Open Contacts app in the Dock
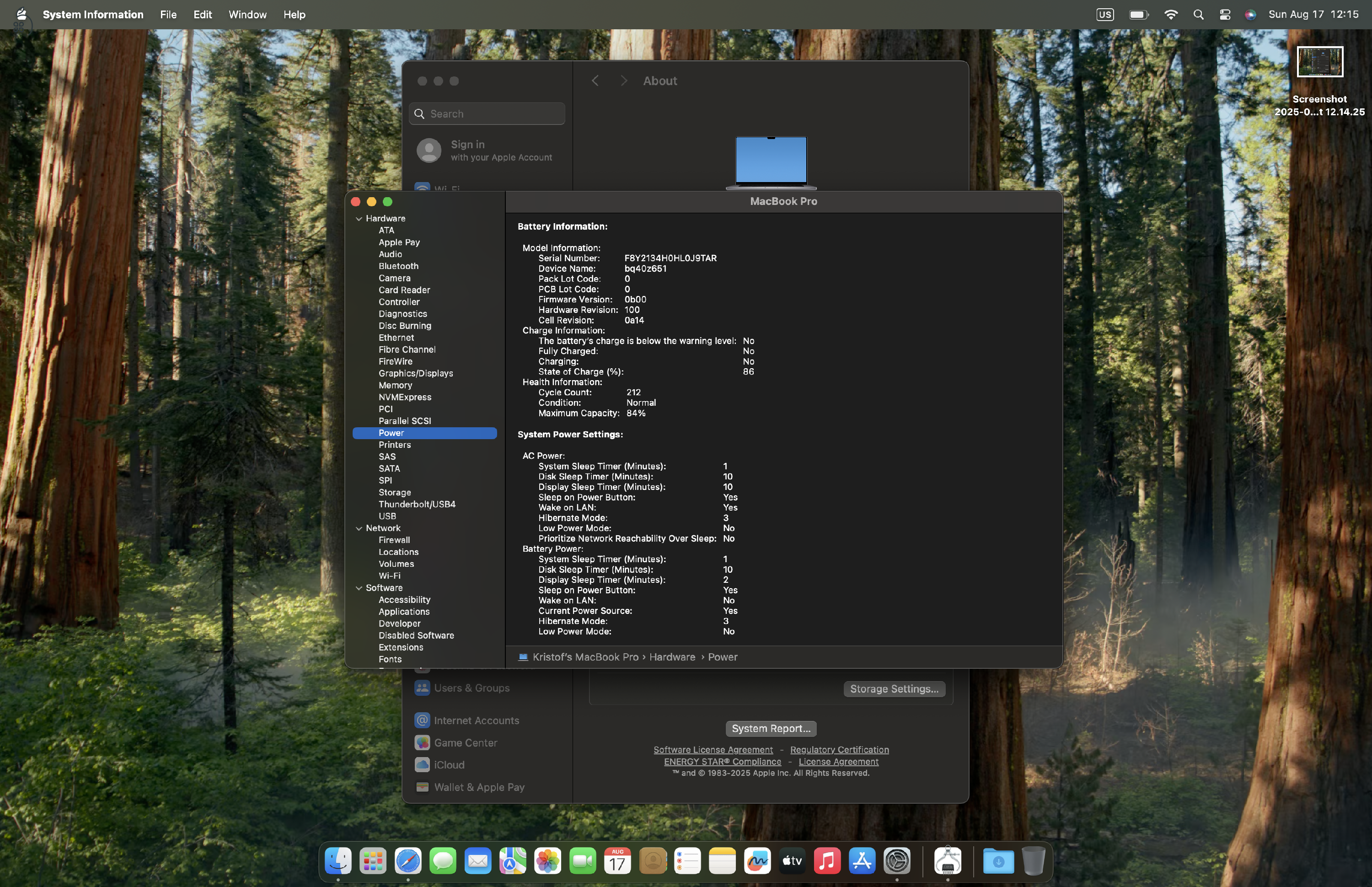The height and width of the screenshot is (887, 1372). [x=653, y=861]
